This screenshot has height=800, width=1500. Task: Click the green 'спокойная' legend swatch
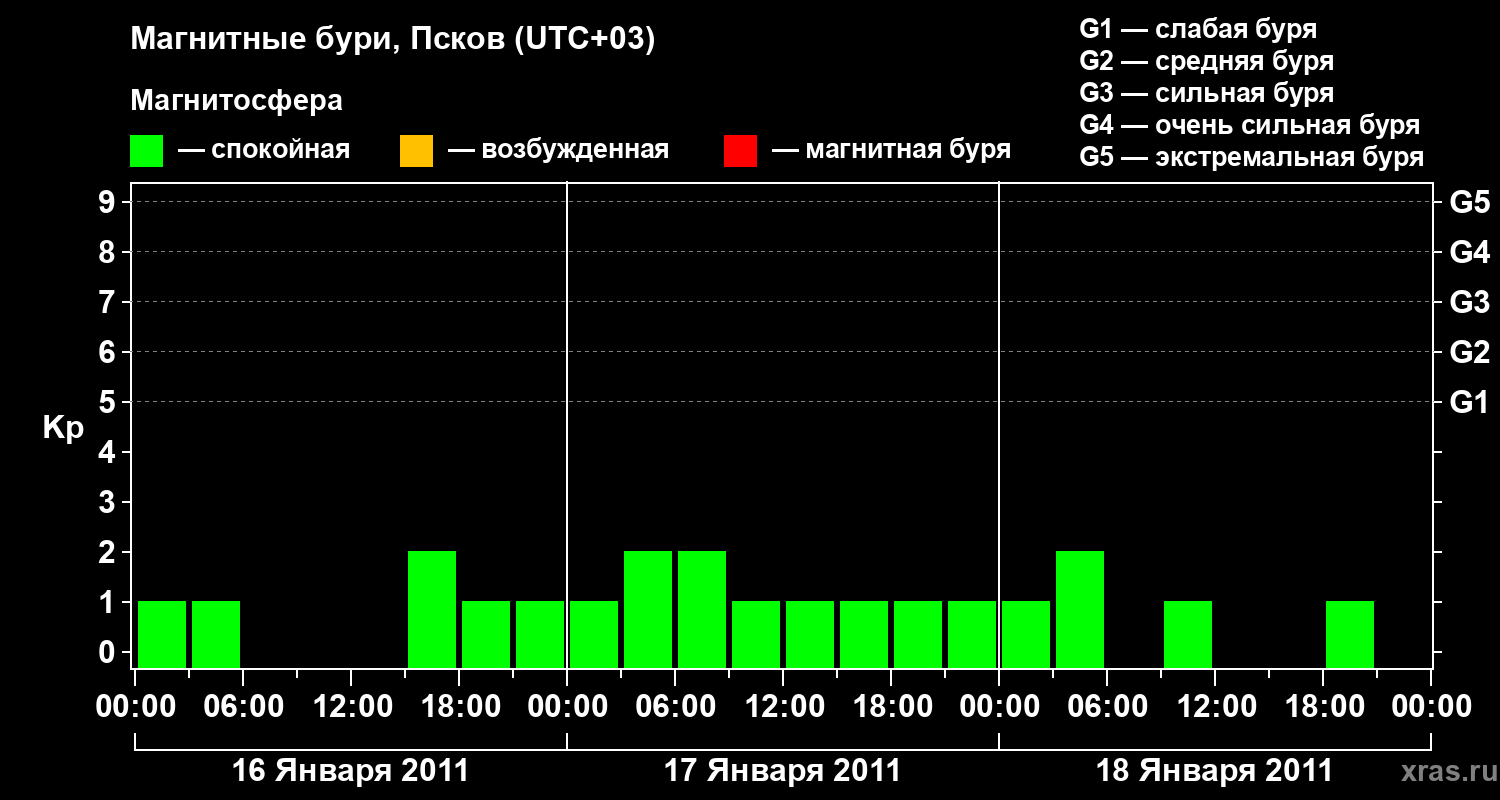click(147, 151)
